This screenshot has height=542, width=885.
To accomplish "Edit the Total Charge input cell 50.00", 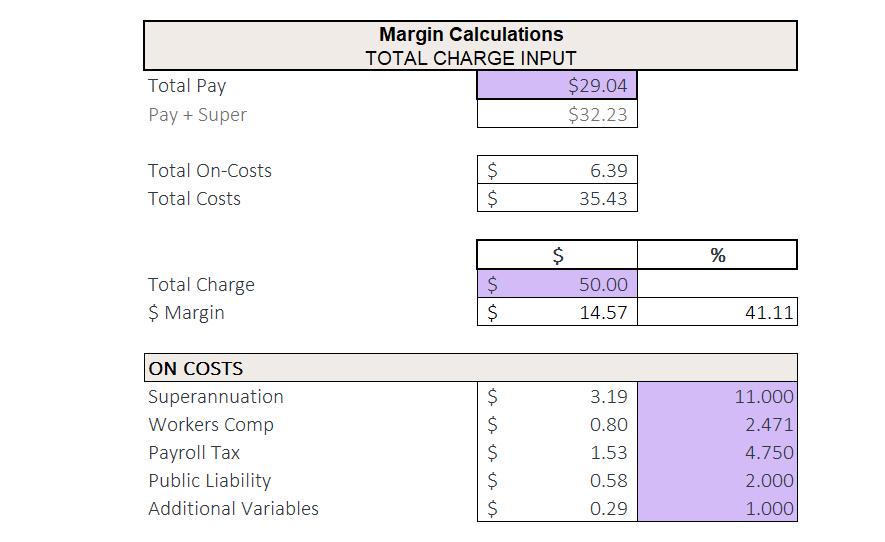I will coord(557,284).
